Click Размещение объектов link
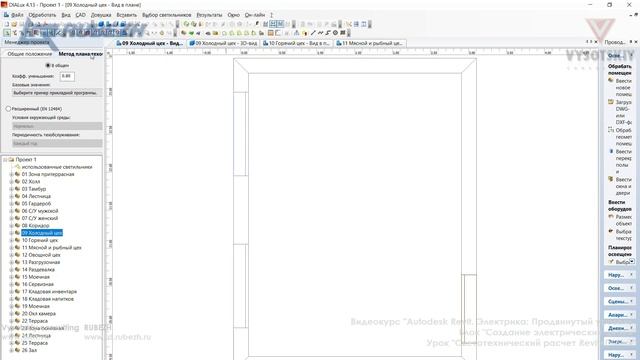Viewport: 640px width, 360px height. (624, 220)
